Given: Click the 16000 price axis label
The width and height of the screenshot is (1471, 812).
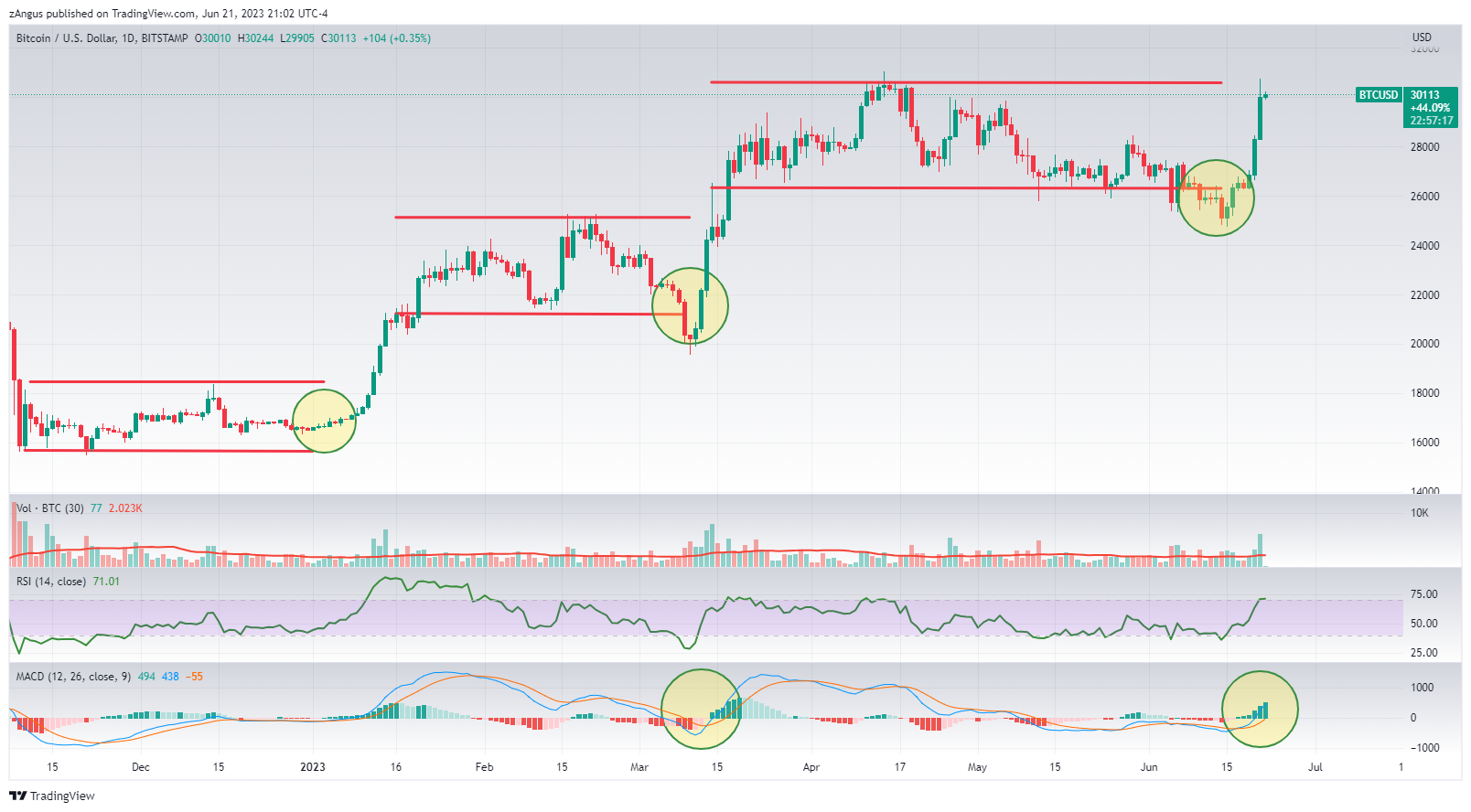Looking at the screenshot, I should coord(1424,443).
